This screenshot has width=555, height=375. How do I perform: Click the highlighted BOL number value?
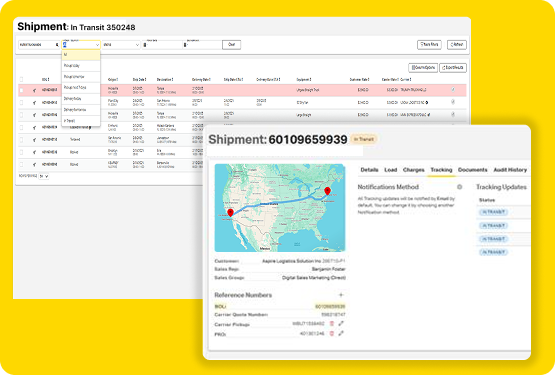tap(330, 306)
